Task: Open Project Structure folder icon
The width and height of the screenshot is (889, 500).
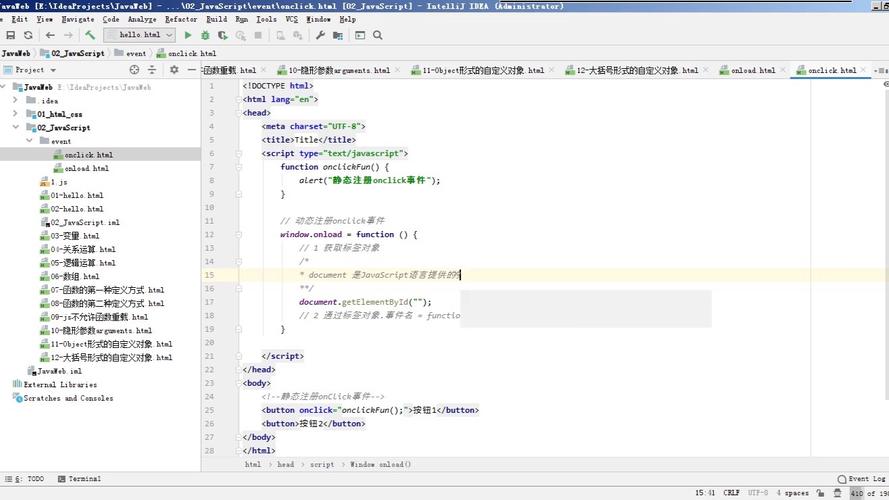Action: [x=338, y=35]
